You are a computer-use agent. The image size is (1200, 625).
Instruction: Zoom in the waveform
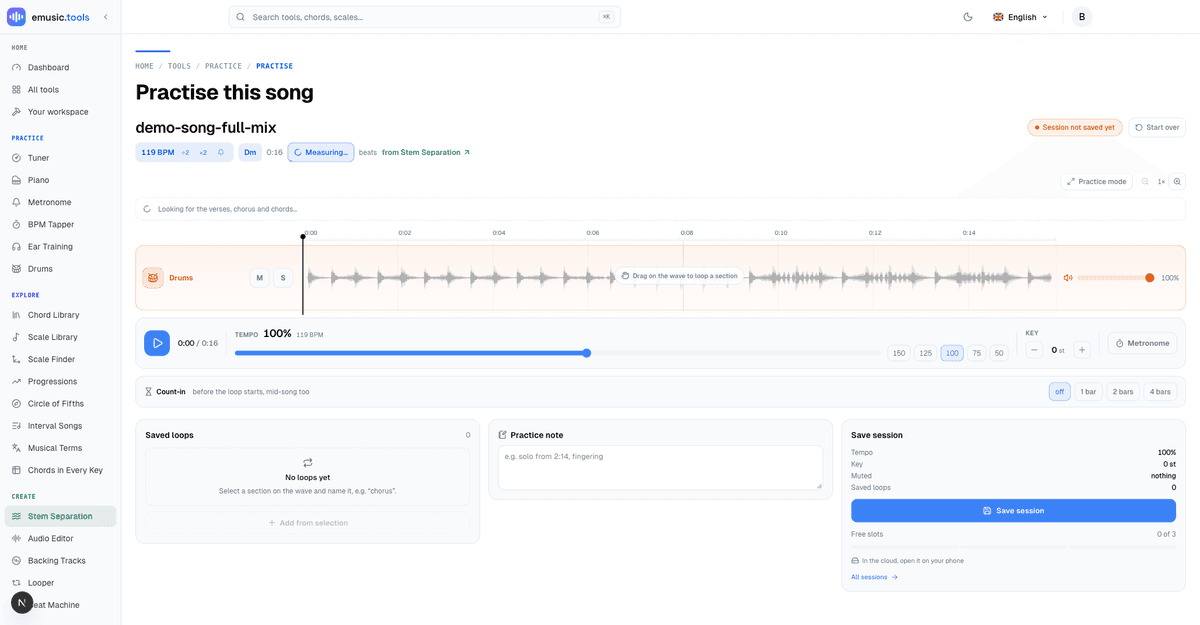click(1177, 182)
